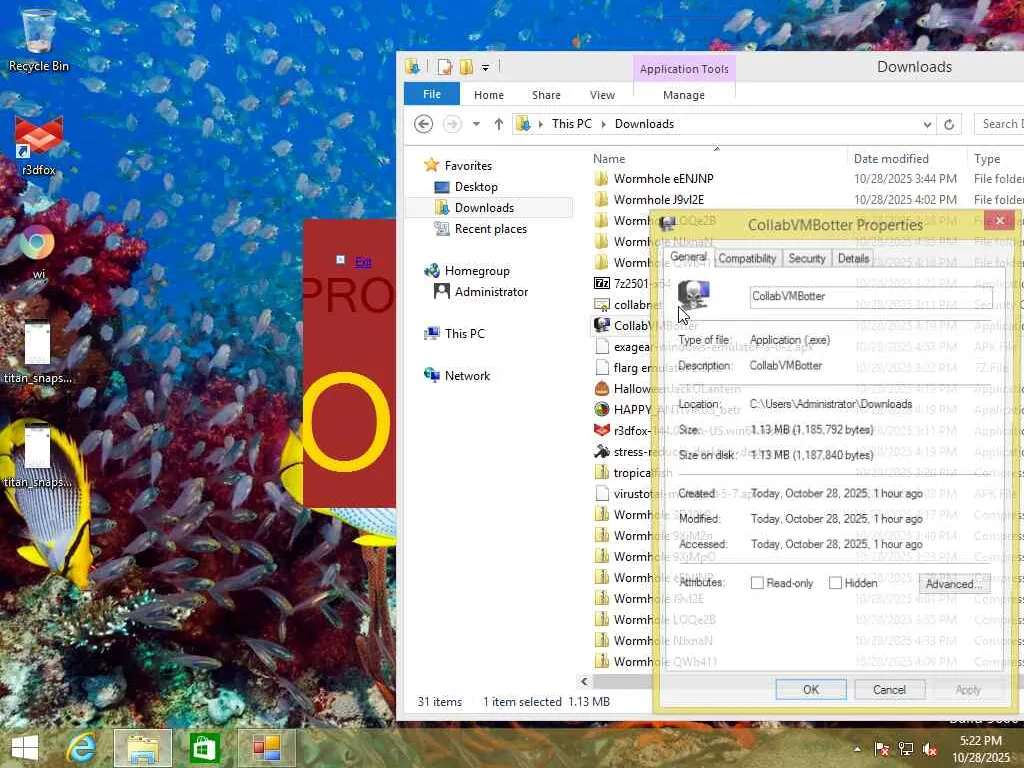Open the Chrome 'wi' desktop icon
Screen dimensions: 1024x768
point(38,251)
